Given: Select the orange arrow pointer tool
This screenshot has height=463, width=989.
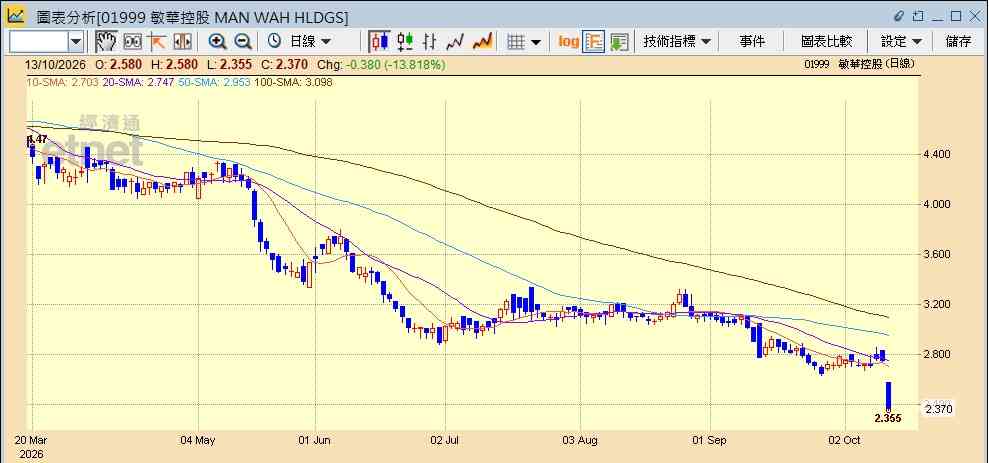Looking at the screenshot, I should pos(156,42).
